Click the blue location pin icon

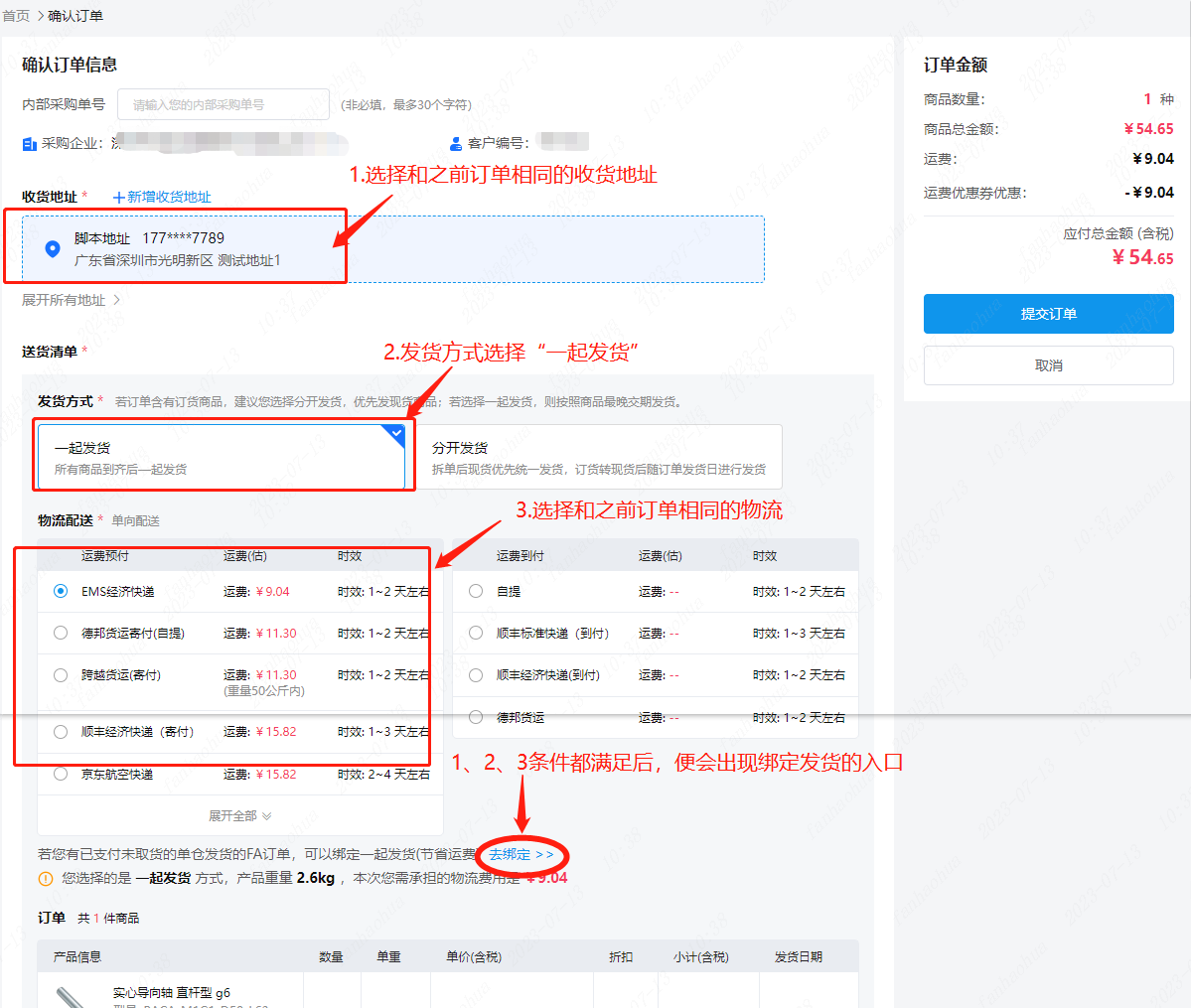53,249
